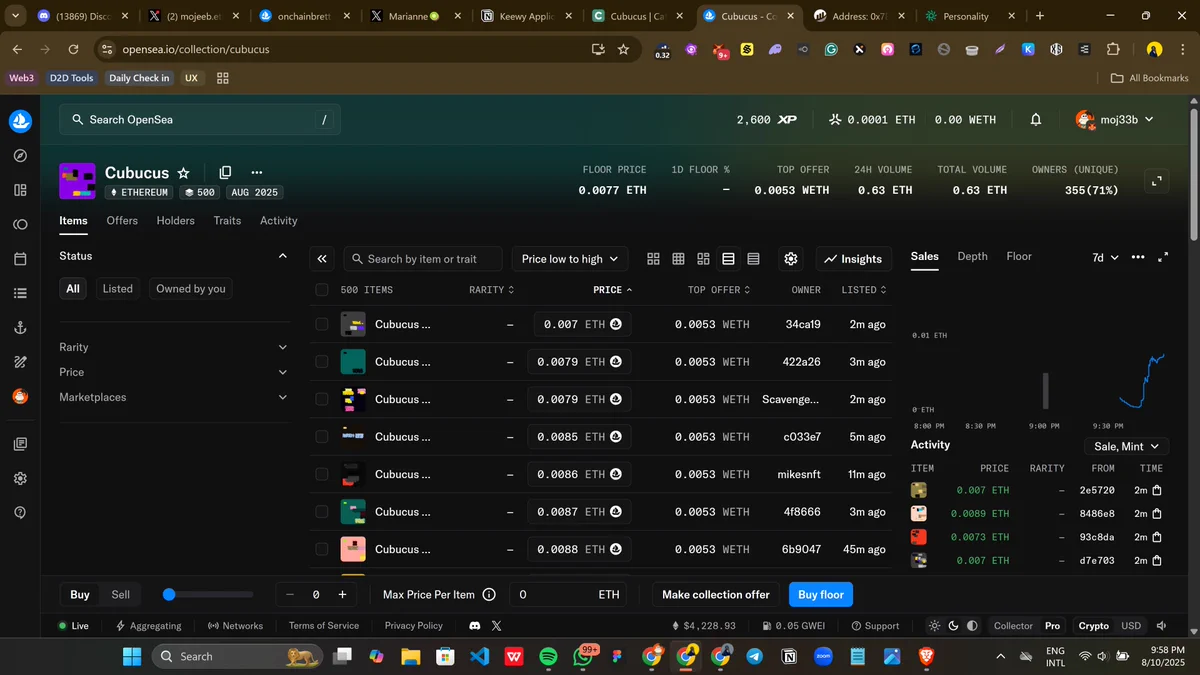
Task: Switch to the Traits tab
Action: pyautogui.click(x=227, y=220)
